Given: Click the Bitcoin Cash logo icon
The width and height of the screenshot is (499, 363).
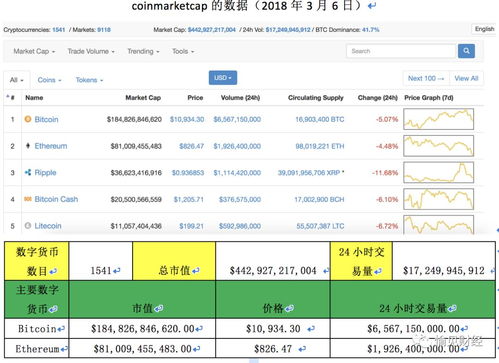Looking at the screenshot, I should (x=28, y=199).
